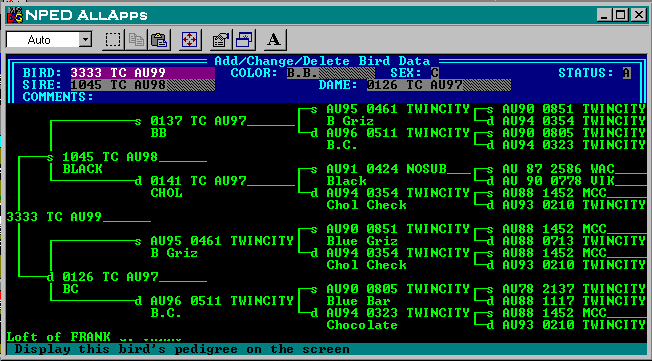
Task: Click the root bird '3333 TC AU99' in the tree
Action: pyautogui.click(x=54, y=217)
